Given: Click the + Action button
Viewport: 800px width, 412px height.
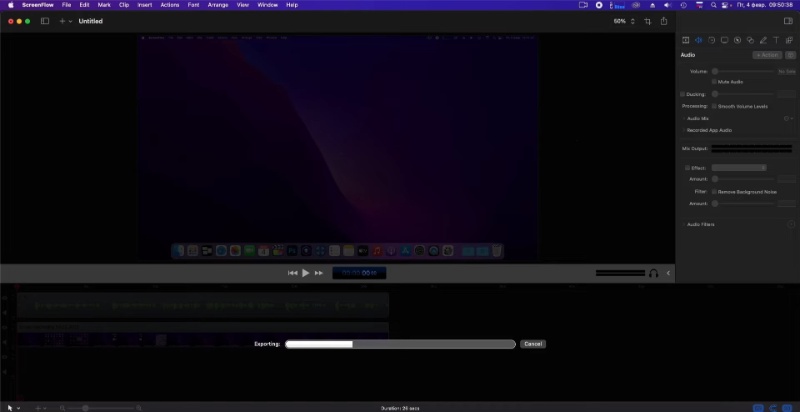Looking at the screenshot, I should (767, 55).
